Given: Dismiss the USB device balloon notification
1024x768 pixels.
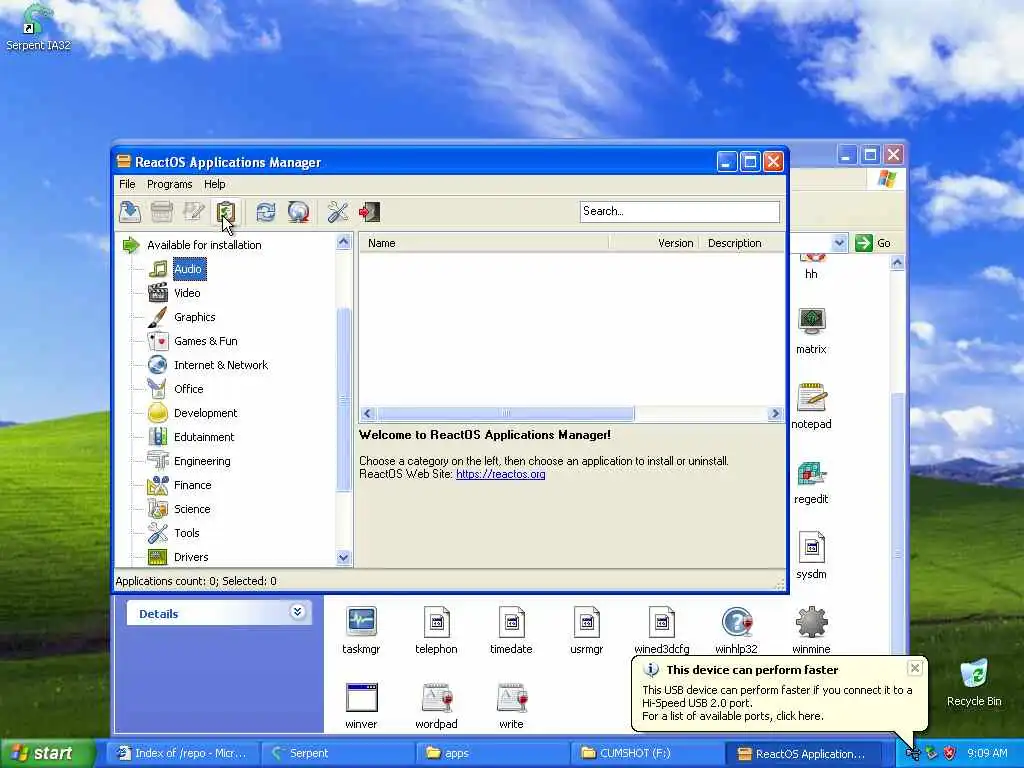Looking at the screenshot, I should 915,667.
